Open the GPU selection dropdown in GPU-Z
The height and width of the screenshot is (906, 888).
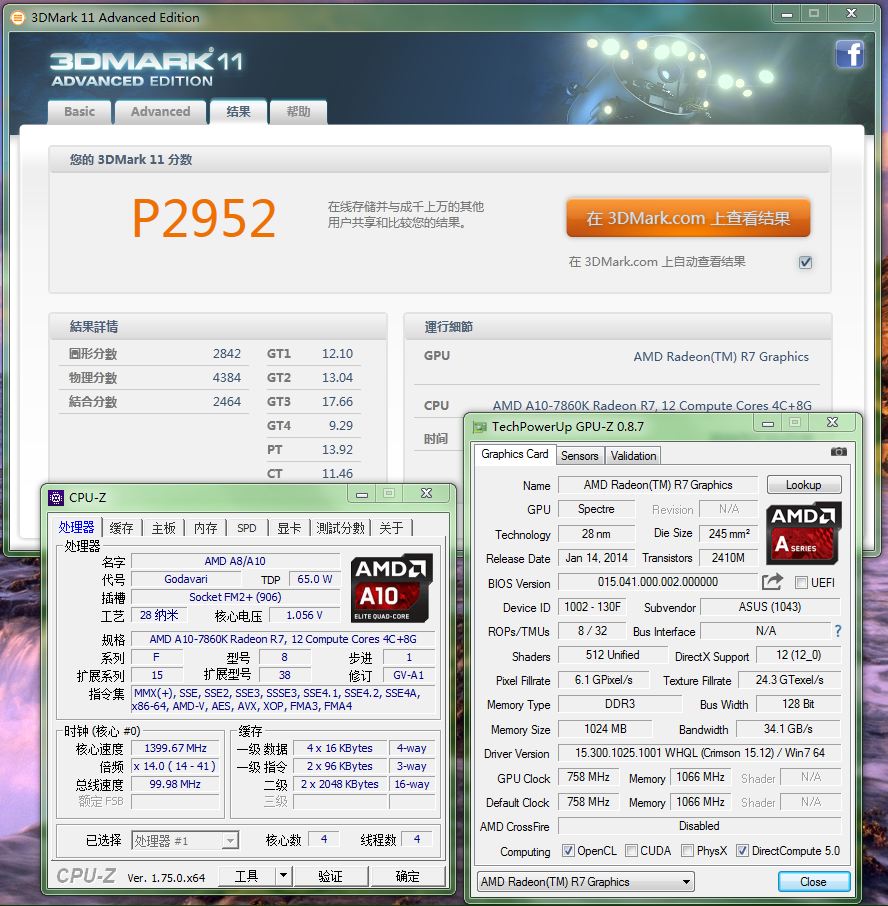(586, 882)
